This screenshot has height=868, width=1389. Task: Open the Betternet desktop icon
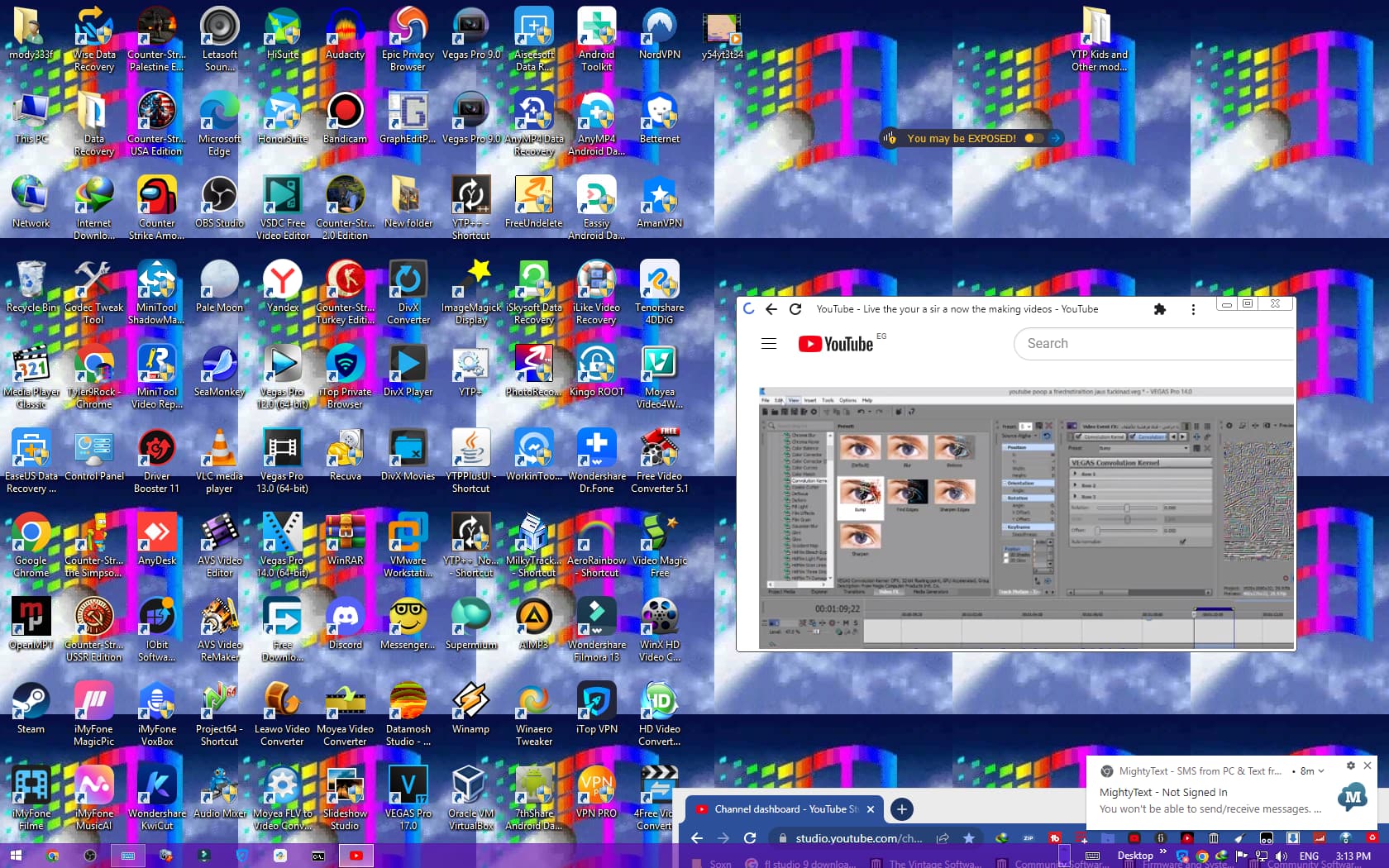pos(659,118)
